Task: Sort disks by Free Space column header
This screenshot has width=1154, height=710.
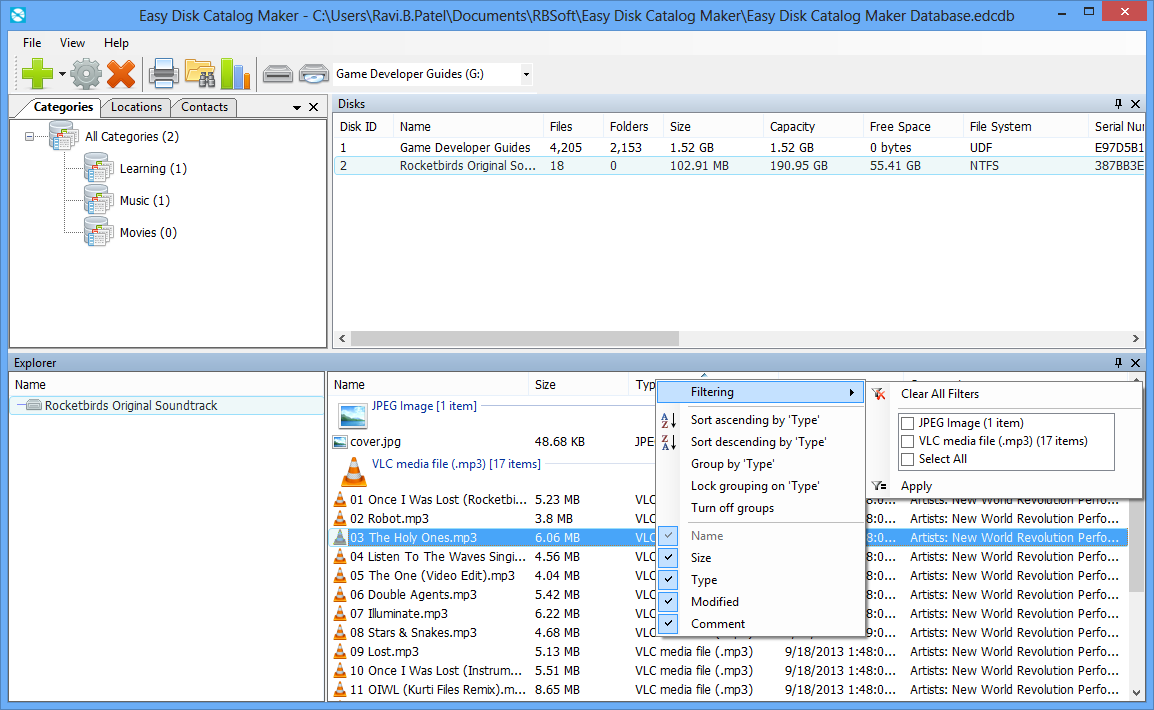Action: pyautogui.click(x=913, y=127)
